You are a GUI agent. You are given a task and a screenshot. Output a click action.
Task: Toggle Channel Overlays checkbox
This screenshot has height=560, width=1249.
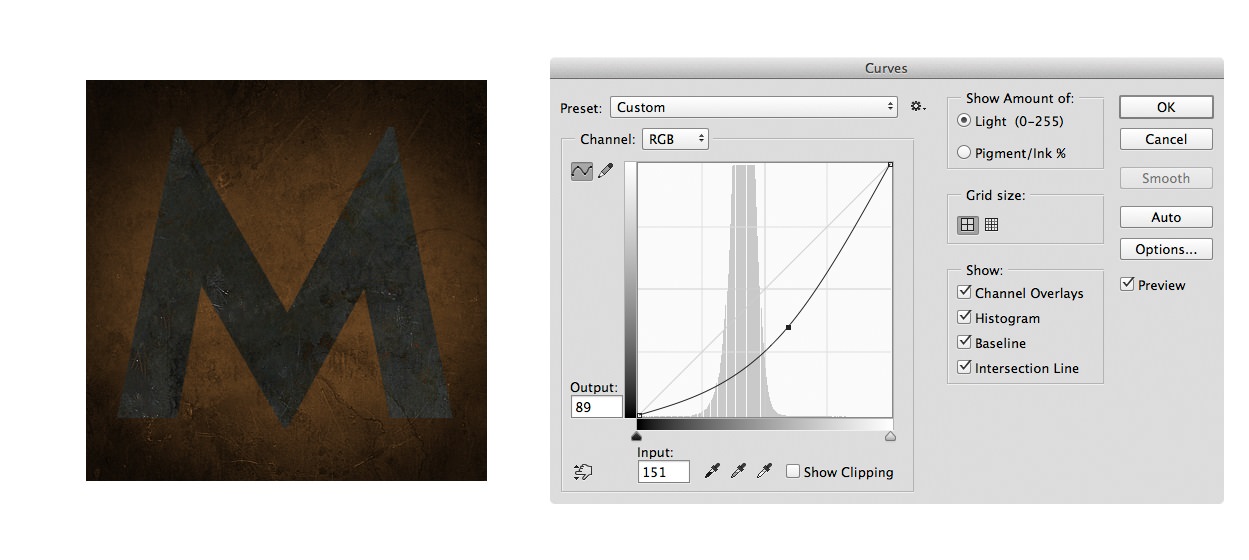coord(964,293)
